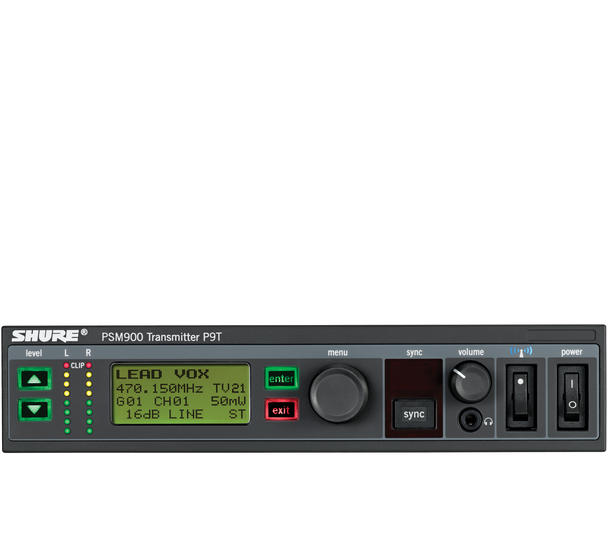608x553 pixels.
Task: Click the 'menu' label above wheel
Action: pyautogui.click(x=338, y=353)
